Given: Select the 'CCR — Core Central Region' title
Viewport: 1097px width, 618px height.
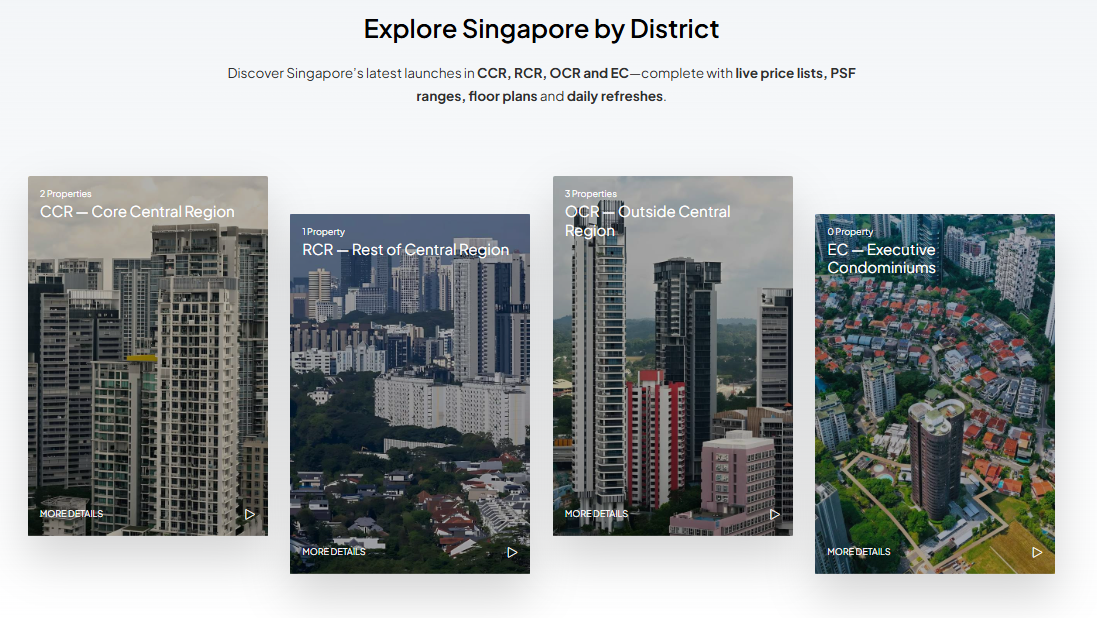Looking at the screenshot, I should coord(137,212).
